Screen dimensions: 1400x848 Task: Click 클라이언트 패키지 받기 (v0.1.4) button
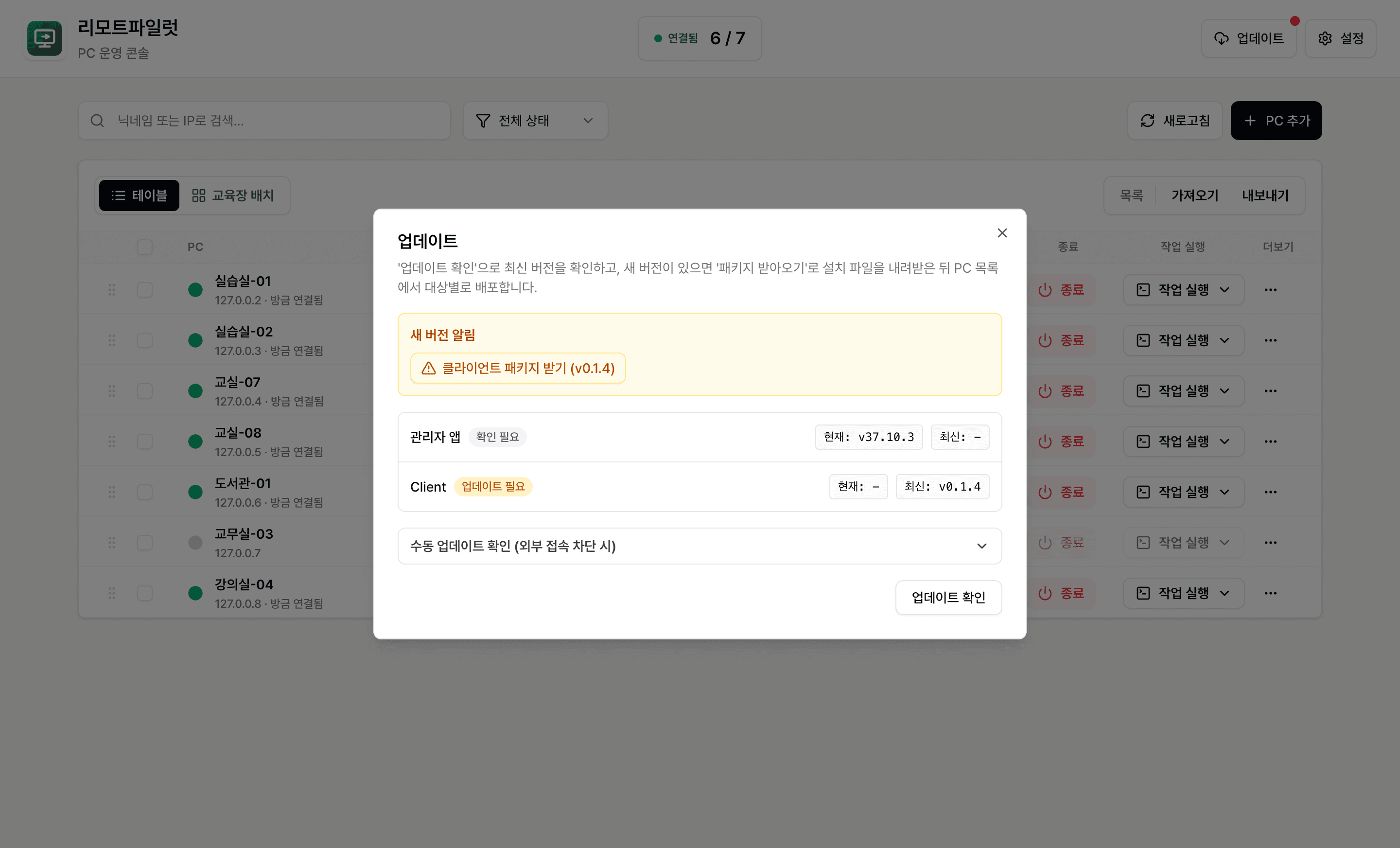(x=518, y=368)
